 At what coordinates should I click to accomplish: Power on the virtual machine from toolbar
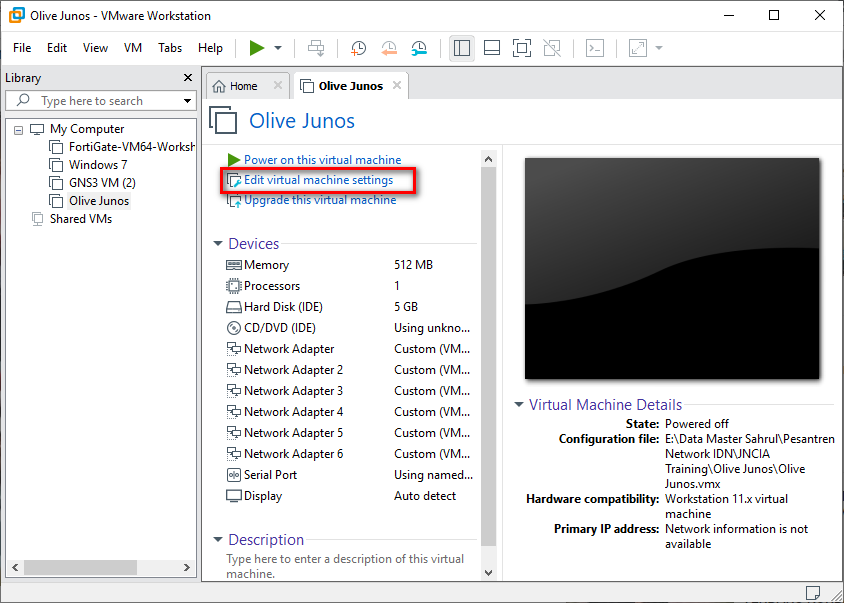(x=256, y=47)
